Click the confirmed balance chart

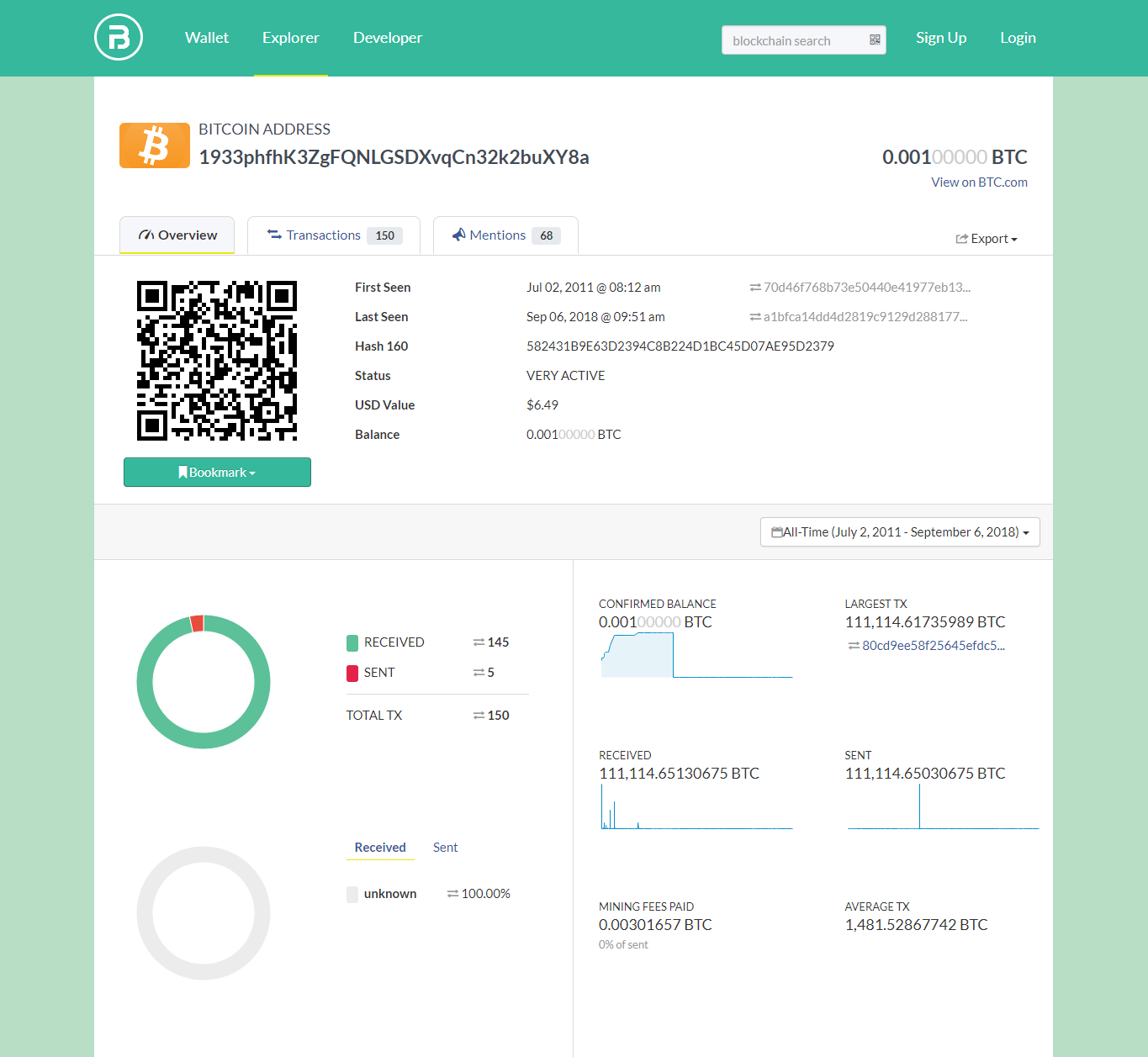(x=696, y=655)
